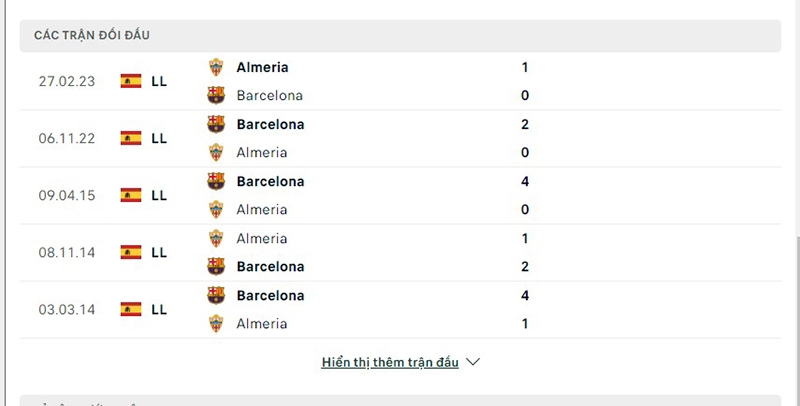Viewport: 800px width, 406px height.
Task: Click Spain flag beside 08.11.14 match
Action: (131, 252)
